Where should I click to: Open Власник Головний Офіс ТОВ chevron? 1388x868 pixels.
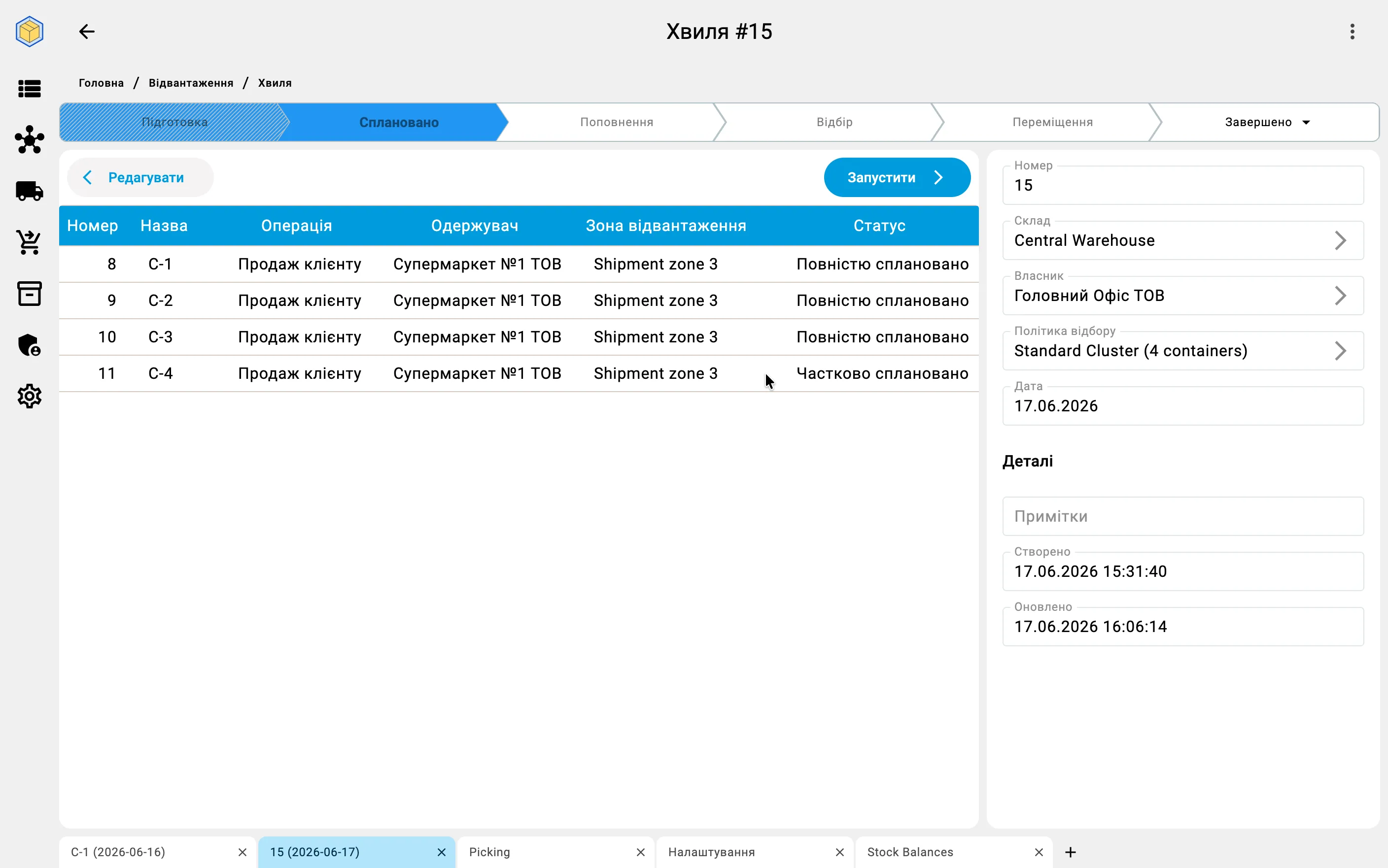point(1340,296)
